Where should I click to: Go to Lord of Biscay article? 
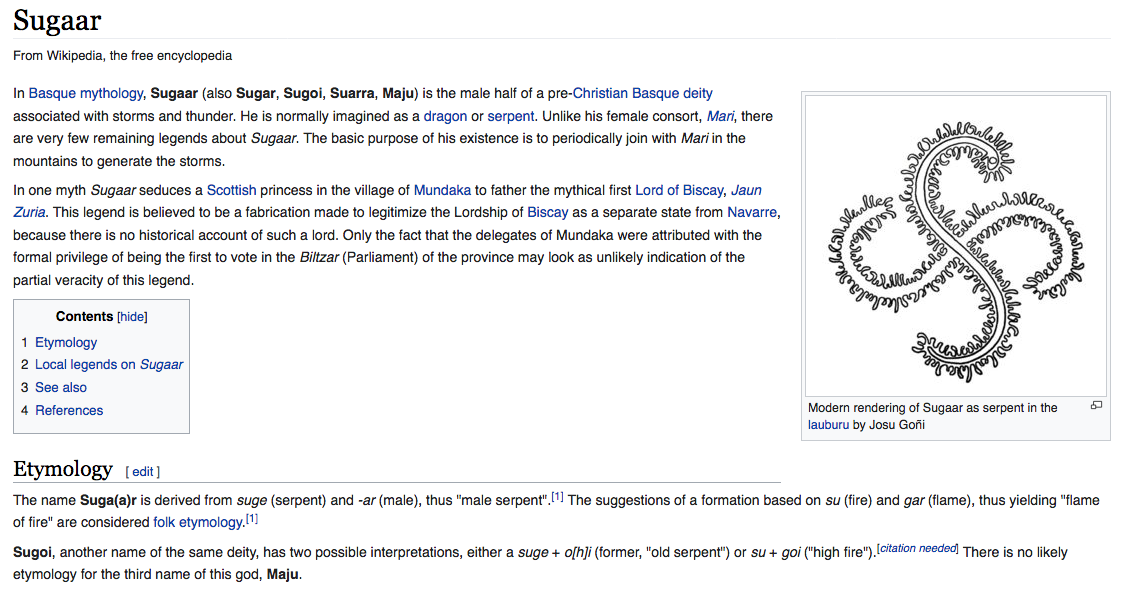[677, 190]
